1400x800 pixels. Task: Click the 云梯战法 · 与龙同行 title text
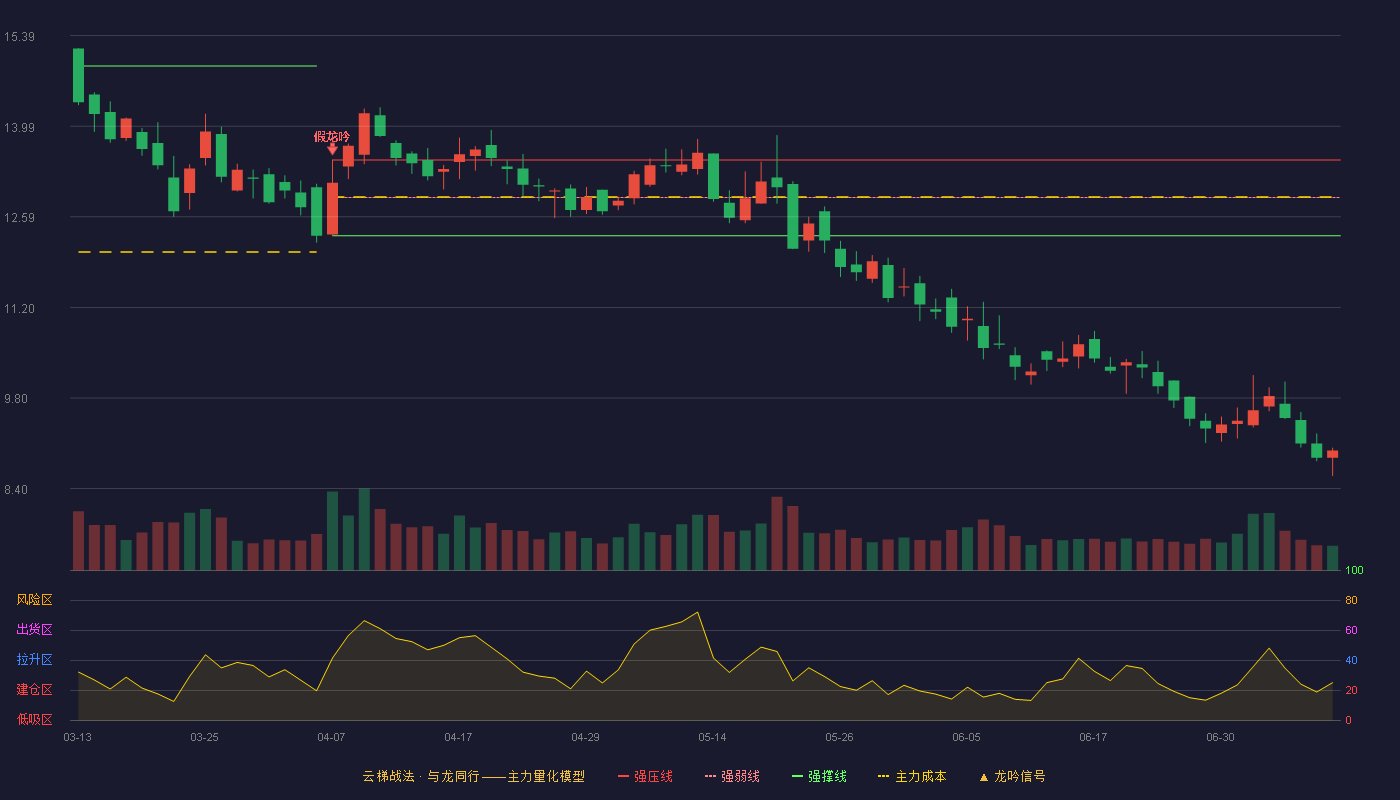(x=421, y=776)
